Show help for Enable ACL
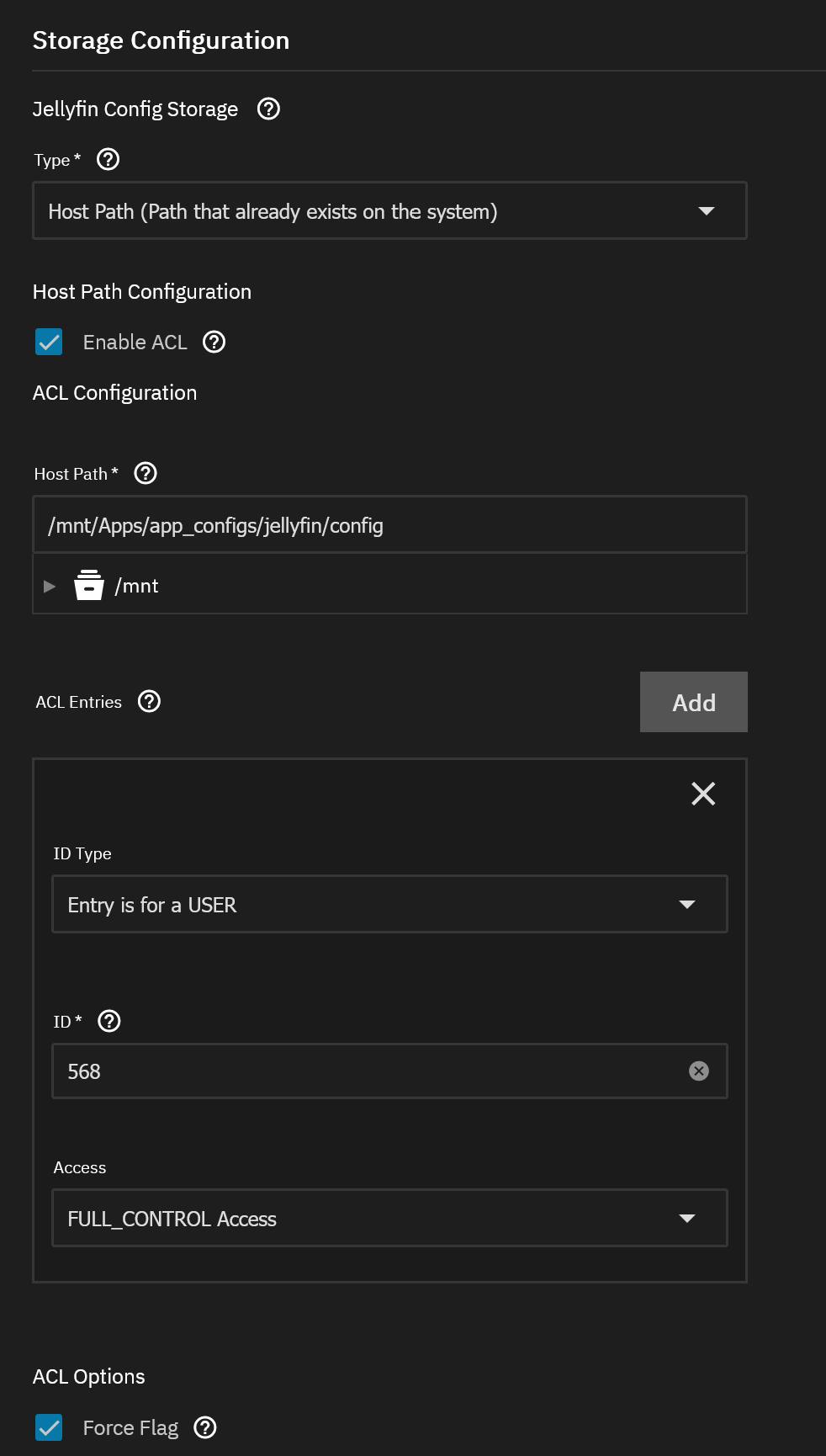The height and width of the screenshot is (1456, 826). [x=214, y=343]
